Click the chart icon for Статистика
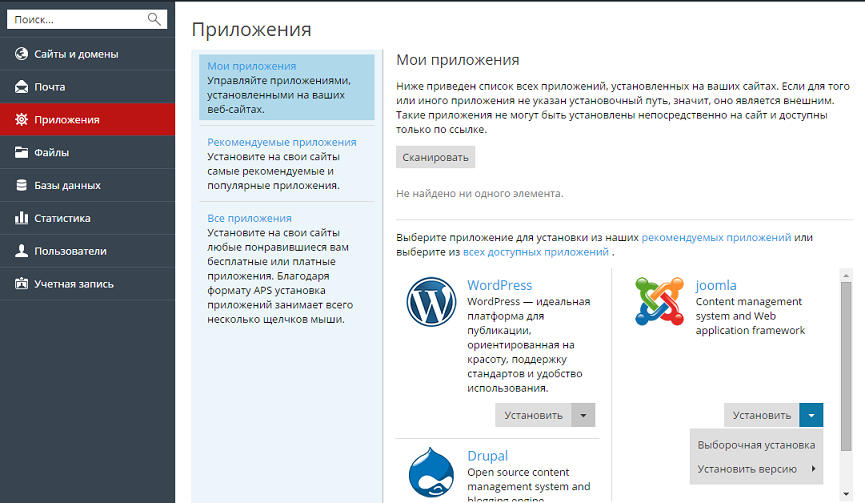Screen dimensions: 865x503 (x=21, y=218)
